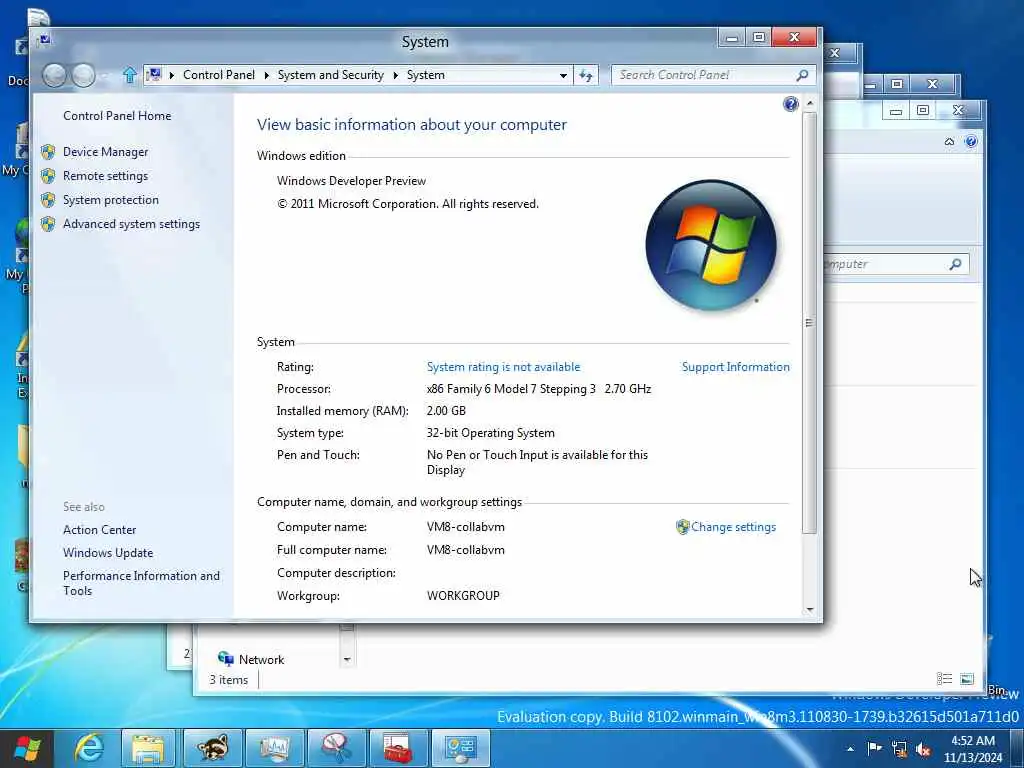1024x768 pixels.
Task: Click the Advanced system settings shield icon
Action: pyautogui.click(x=48, y=224)
